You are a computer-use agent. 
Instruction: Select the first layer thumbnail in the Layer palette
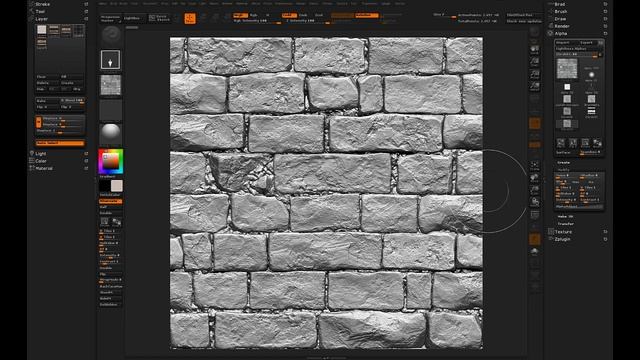[x=42, y=31]
